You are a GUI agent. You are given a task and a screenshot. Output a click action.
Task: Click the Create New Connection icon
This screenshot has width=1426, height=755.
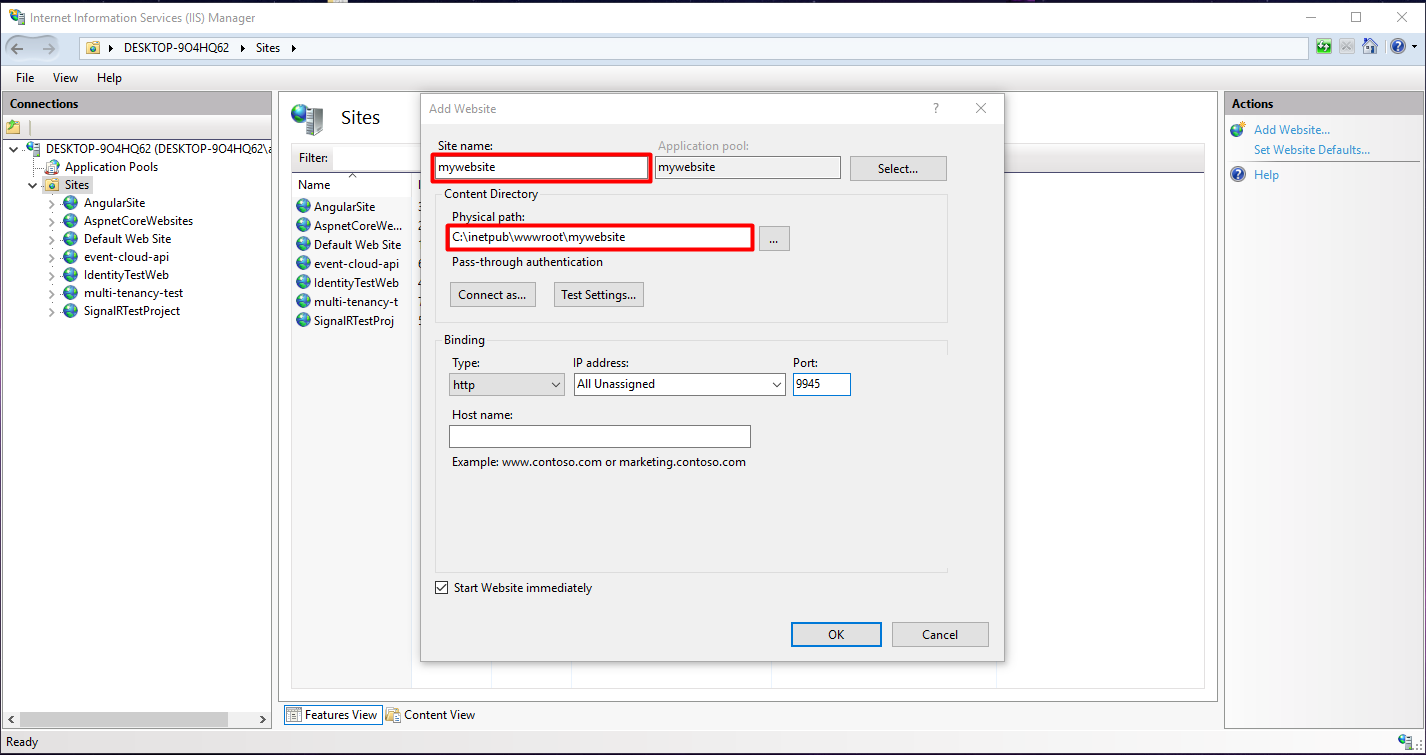[13, 127]
